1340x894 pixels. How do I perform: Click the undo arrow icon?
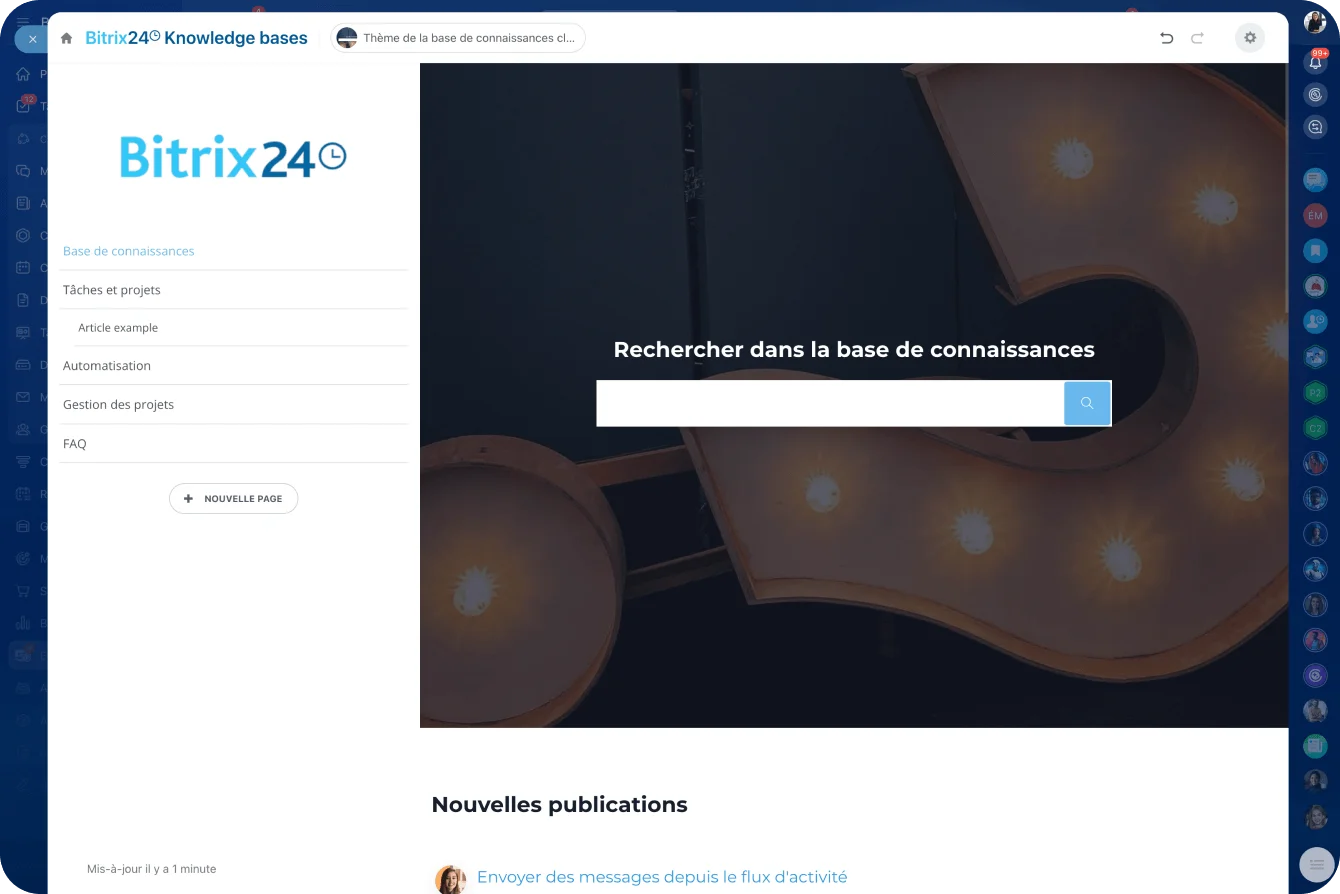pyautogui.click(x=1166, y=38)
